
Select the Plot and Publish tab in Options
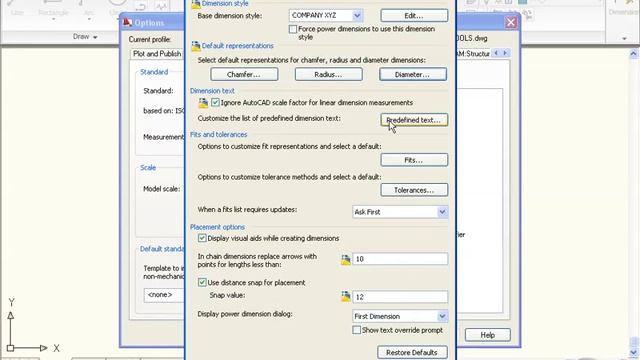click(x=158, y=53)
